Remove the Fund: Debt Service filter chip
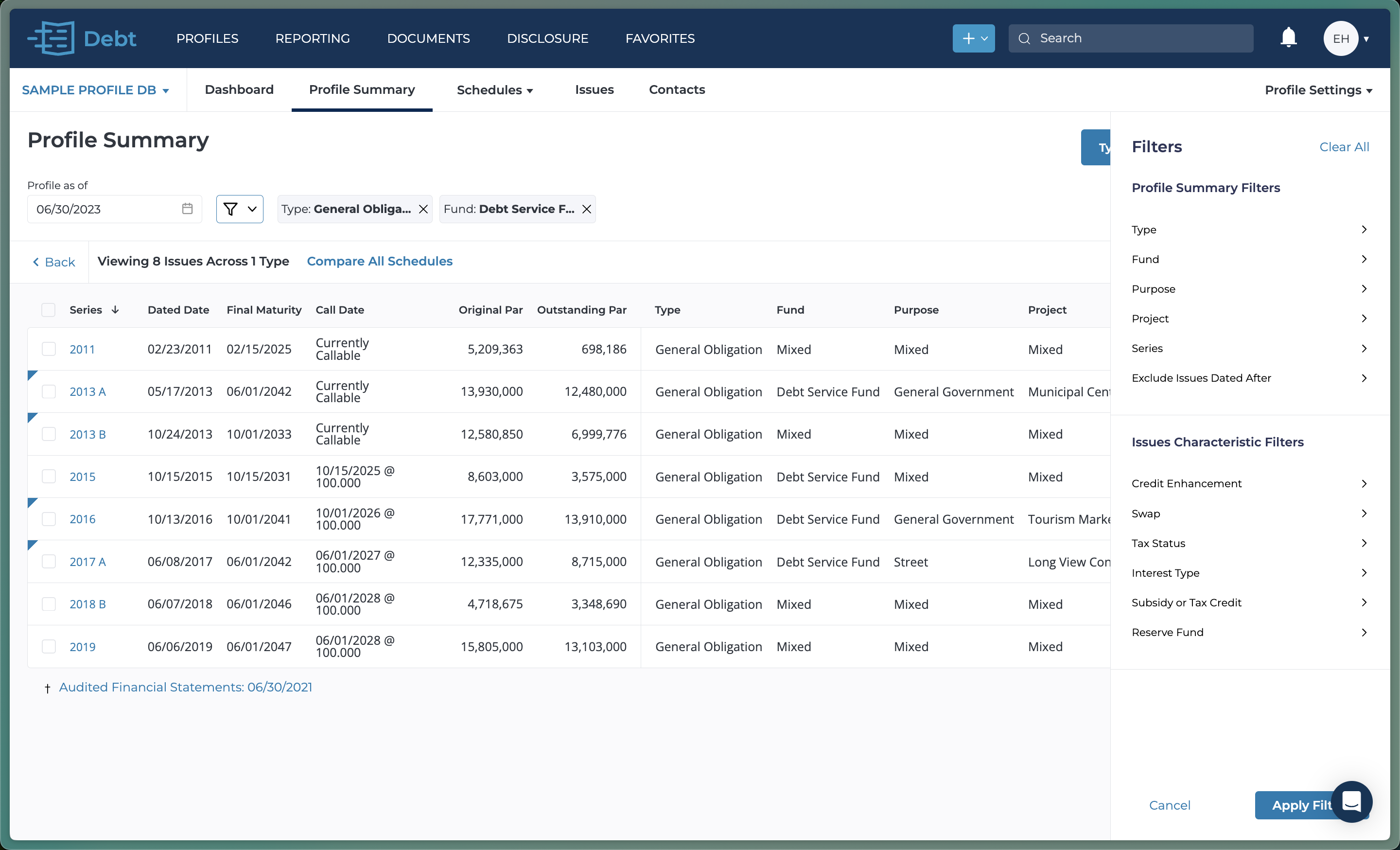The image size is (1400, 850). click(x=587, y=209)
